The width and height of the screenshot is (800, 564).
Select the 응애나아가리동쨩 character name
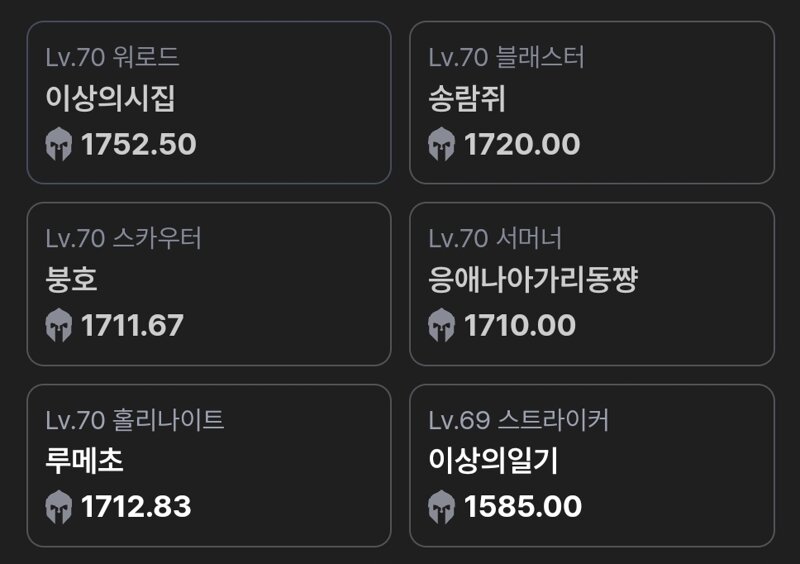click(x=533, y=279)
